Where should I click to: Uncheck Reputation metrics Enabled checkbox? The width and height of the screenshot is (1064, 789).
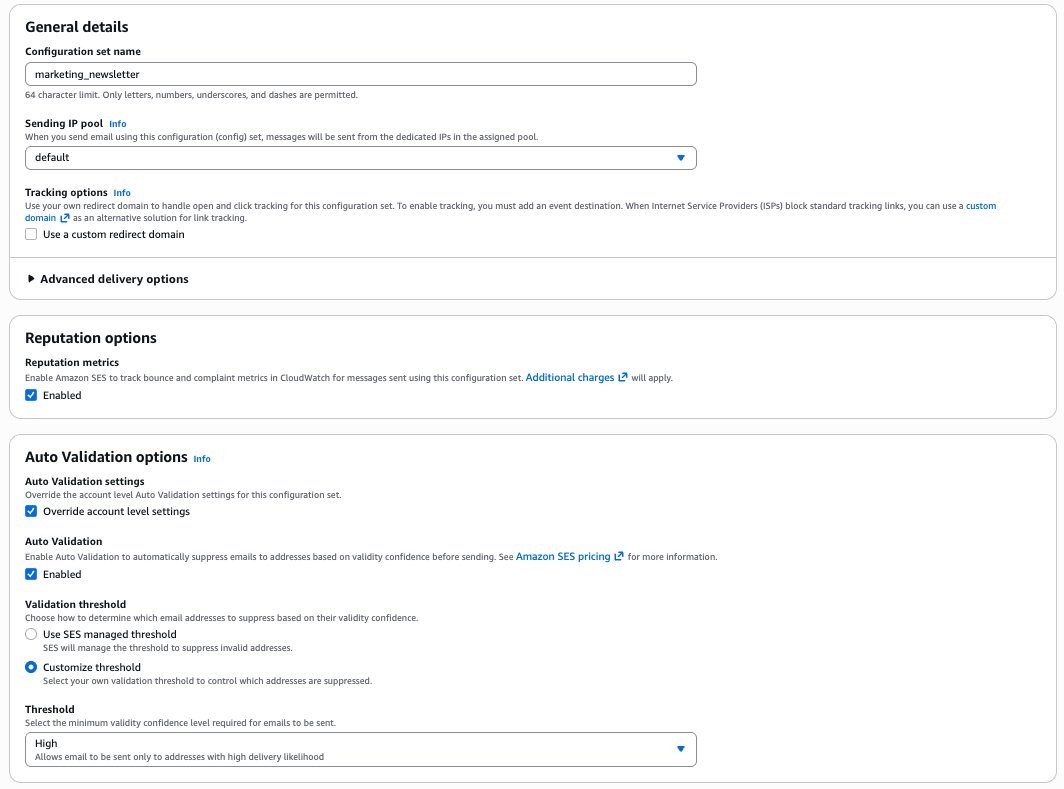pos(32,396)
